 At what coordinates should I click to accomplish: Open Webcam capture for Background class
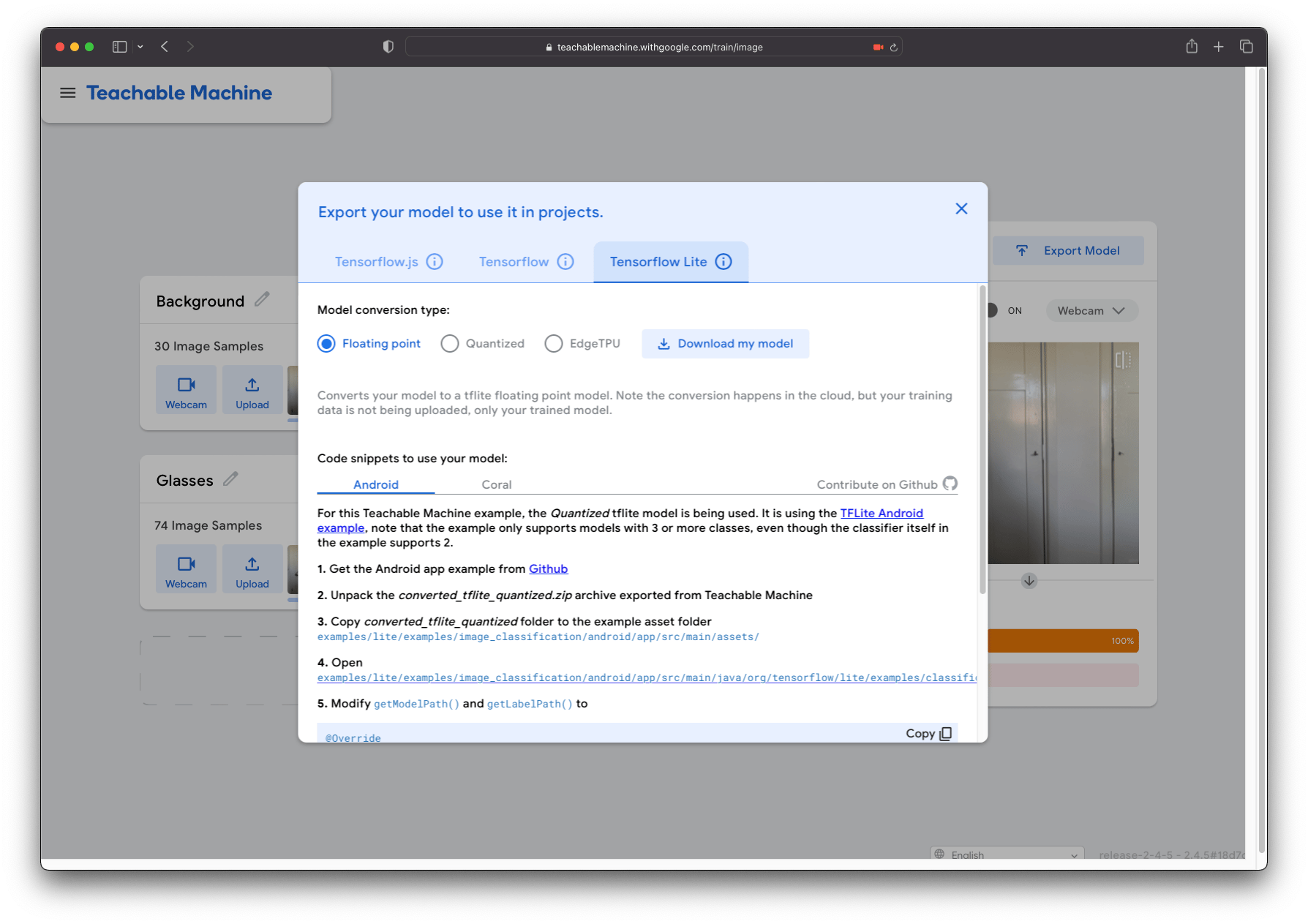coord(186,390)
